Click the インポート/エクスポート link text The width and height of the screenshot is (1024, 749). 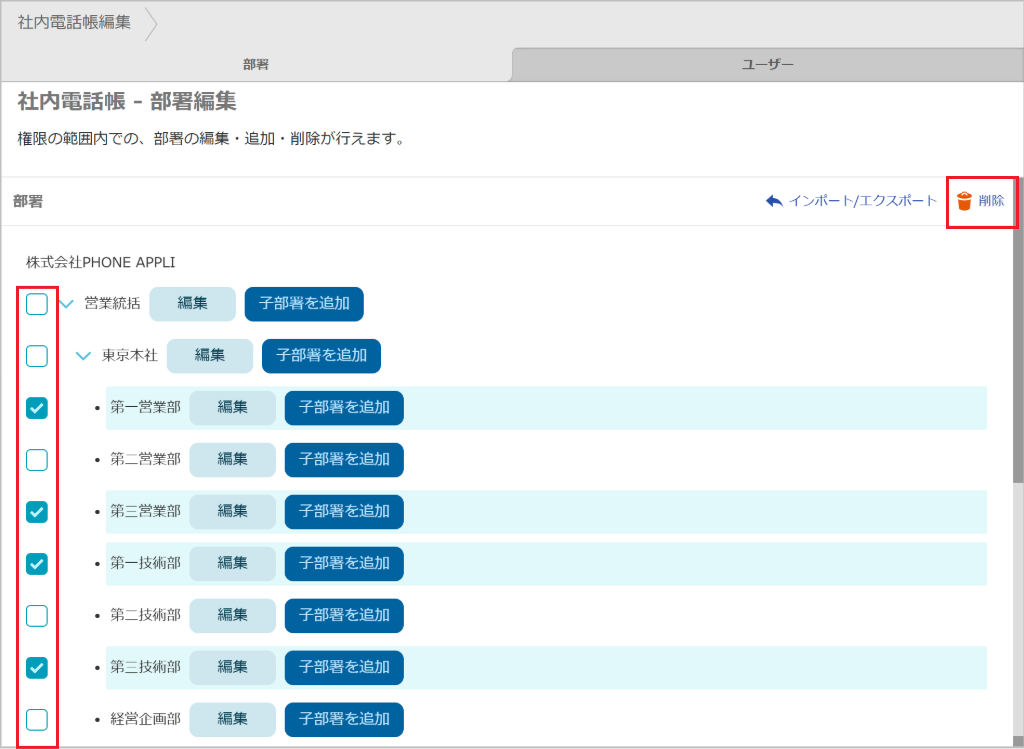point(862,201)
